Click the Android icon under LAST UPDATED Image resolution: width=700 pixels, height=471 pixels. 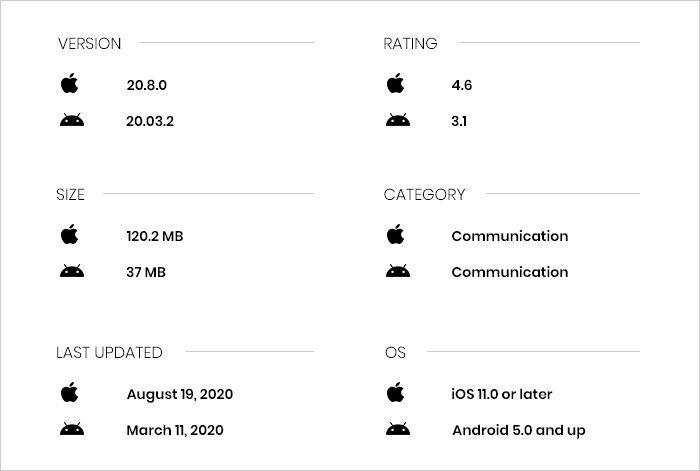click(x=71, y=430)
